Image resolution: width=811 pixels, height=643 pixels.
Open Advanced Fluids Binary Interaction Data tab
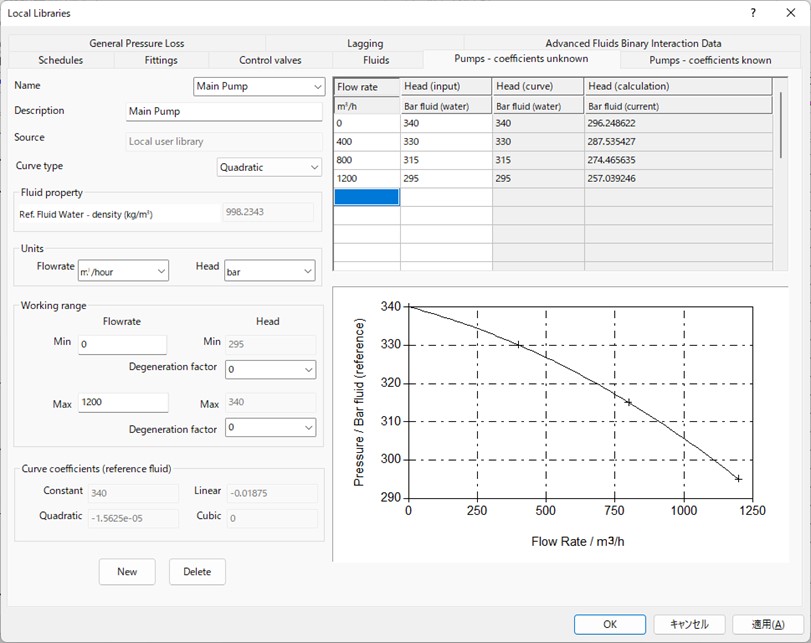click(633, 43)
